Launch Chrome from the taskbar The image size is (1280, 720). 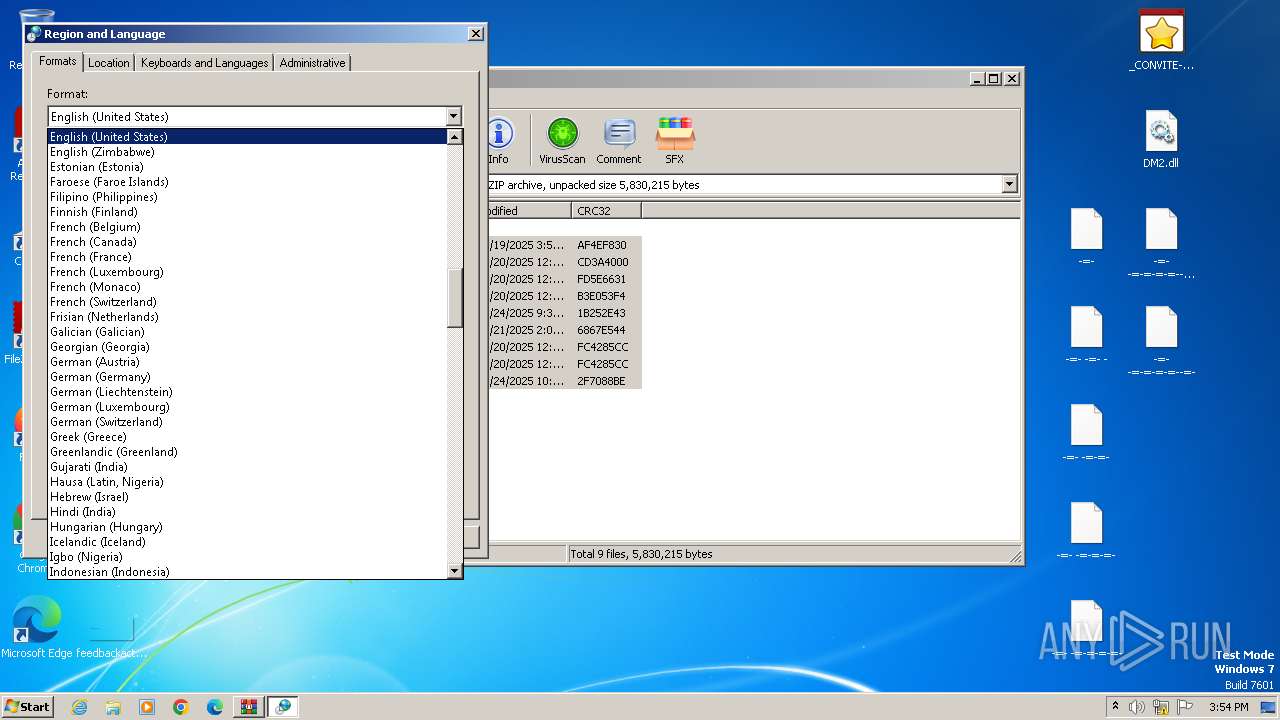(x=181, y=707)
